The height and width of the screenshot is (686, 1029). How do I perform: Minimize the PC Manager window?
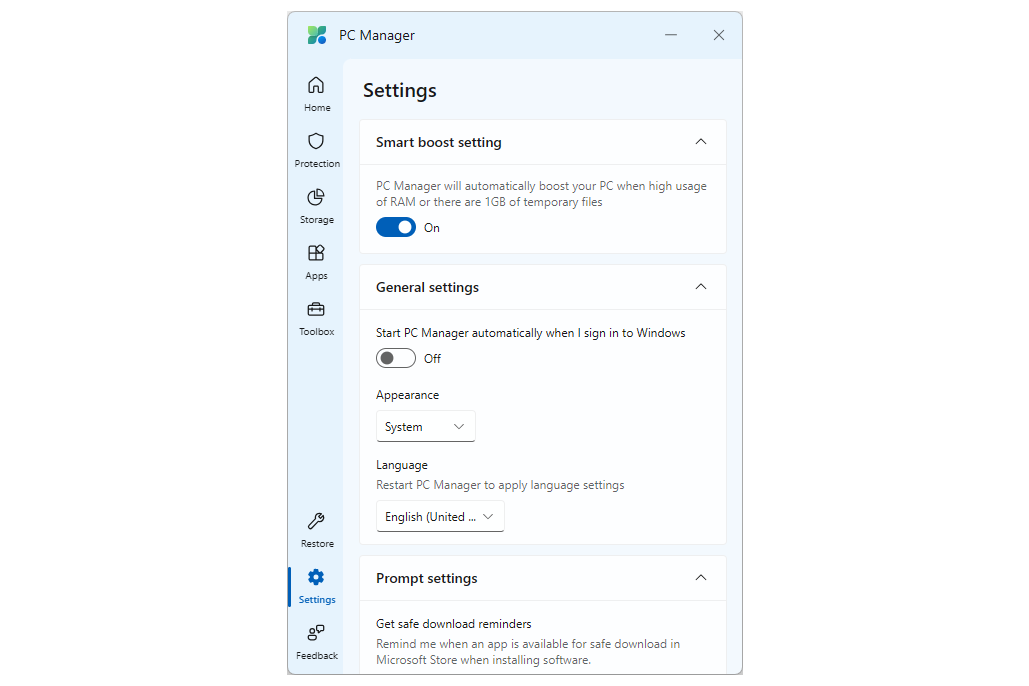671,35
